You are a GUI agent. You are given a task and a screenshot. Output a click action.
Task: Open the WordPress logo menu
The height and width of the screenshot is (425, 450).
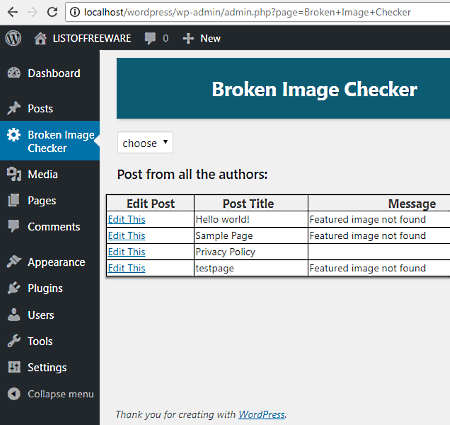click(13, 38)
